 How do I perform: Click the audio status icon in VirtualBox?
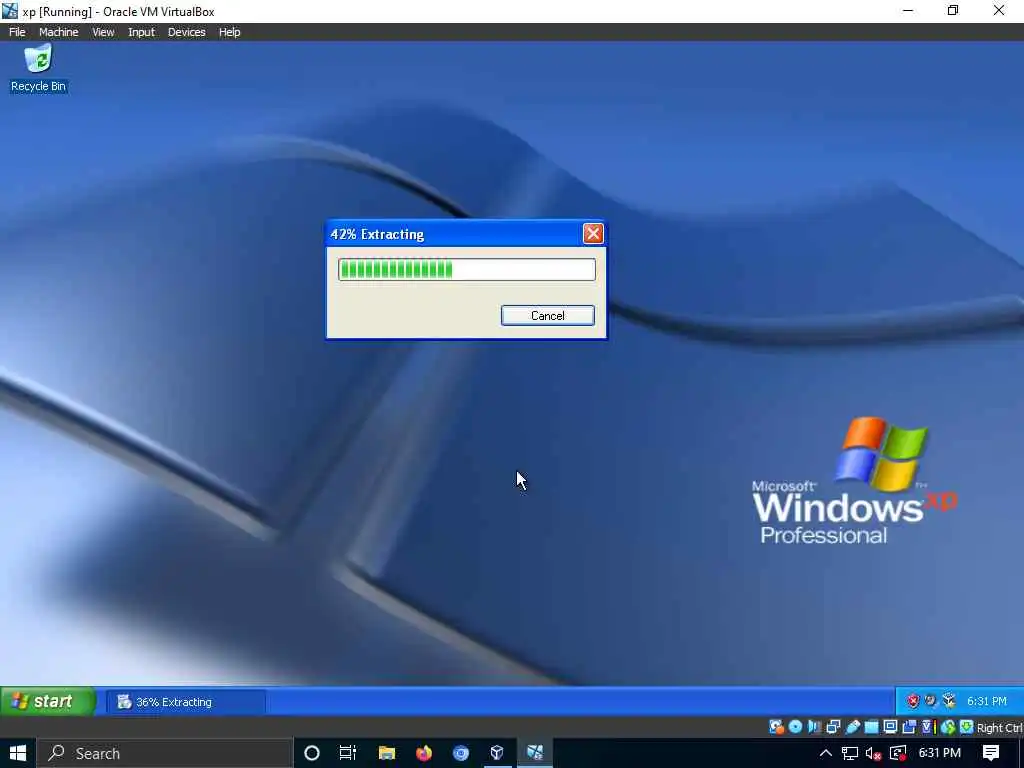(x=814, y=727)
